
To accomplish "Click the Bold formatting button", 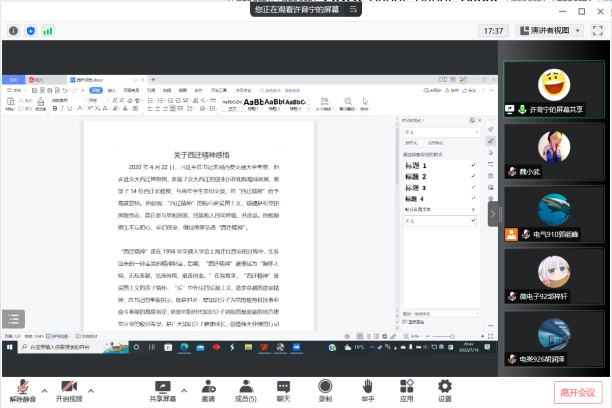I will tap(55, 109).
